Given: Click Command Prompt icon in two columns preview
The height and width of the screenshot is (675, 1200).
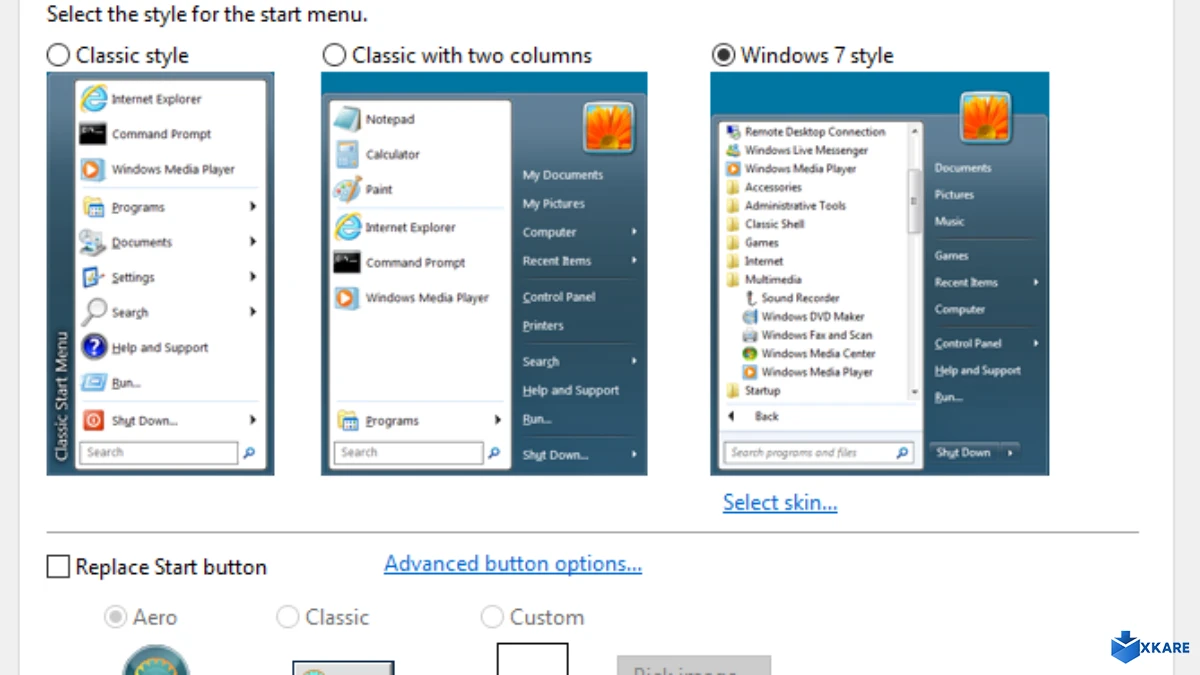Looking at the screenshot, I should (347, 262).
